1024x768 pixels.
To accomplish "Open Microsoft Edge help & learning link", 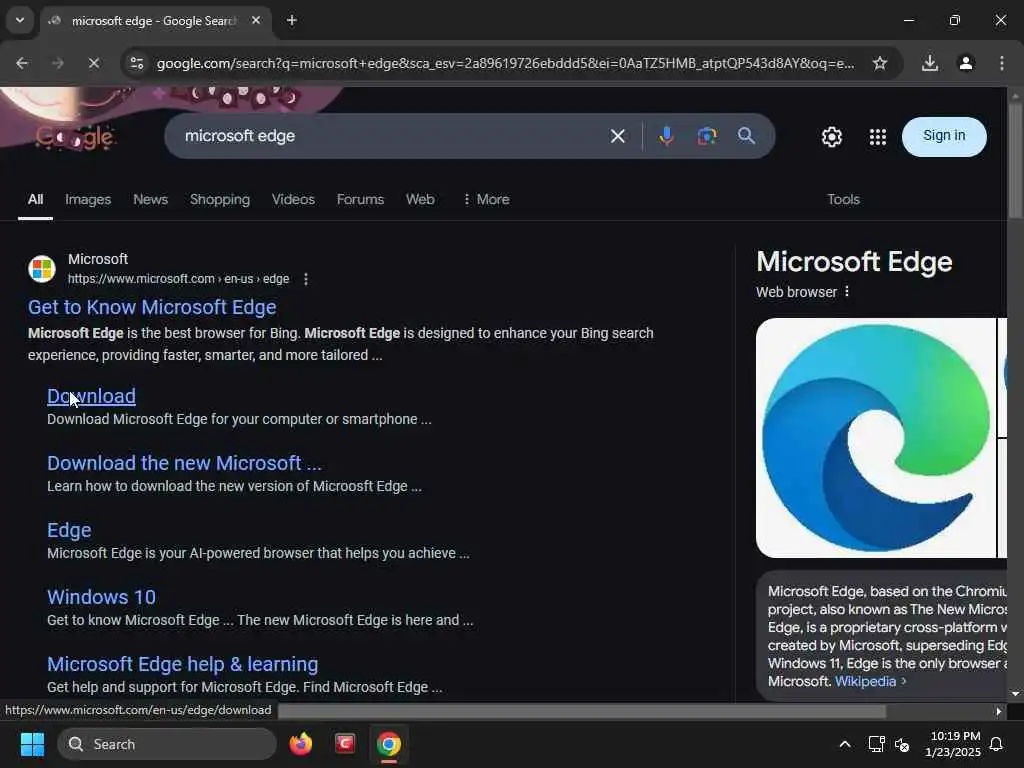I will [182, 664].
